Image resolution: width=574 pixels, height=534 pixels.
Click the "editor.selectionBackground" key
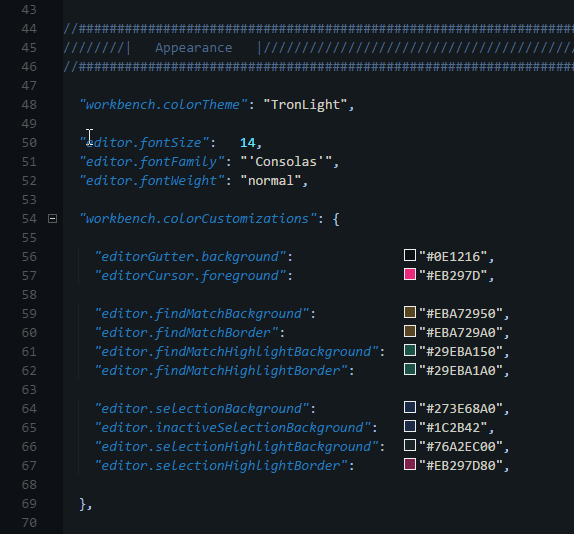(x=202, y=409)
